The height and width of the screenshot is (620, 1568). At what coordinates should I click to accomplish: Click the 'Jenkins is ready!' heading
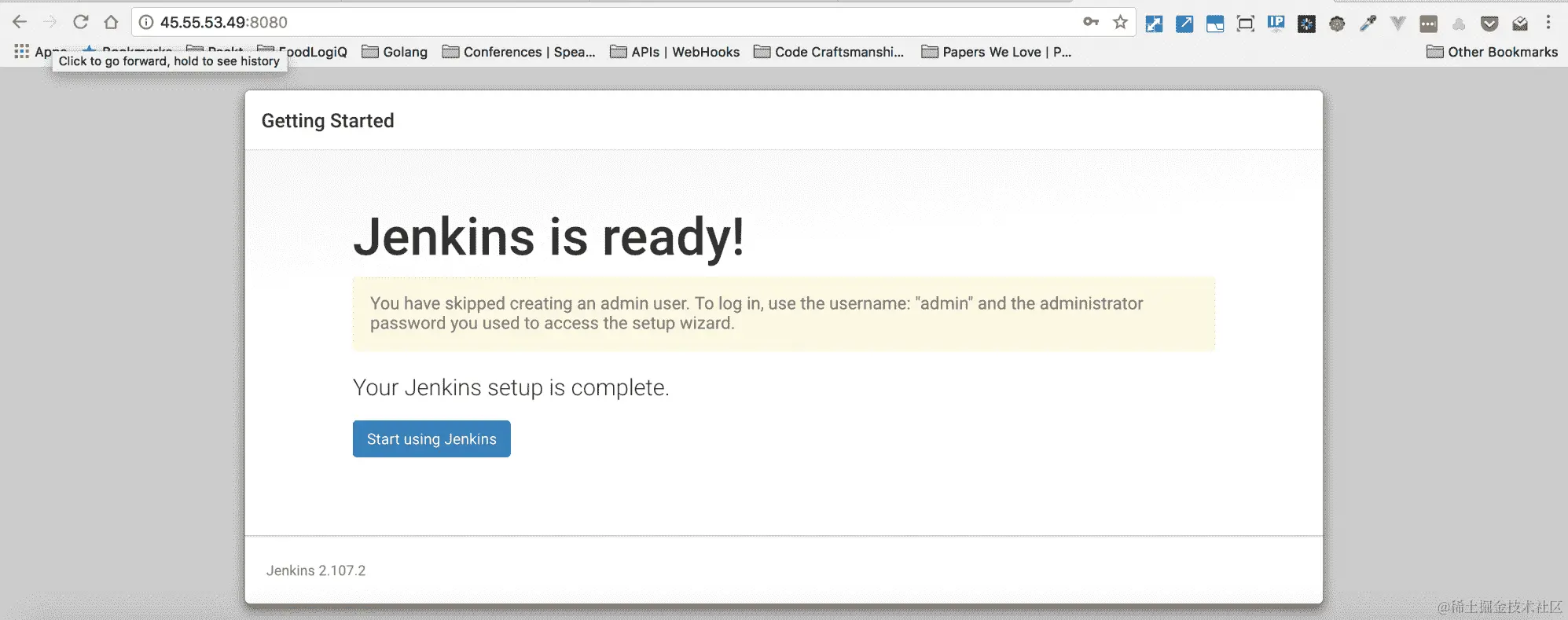point(549,237)
